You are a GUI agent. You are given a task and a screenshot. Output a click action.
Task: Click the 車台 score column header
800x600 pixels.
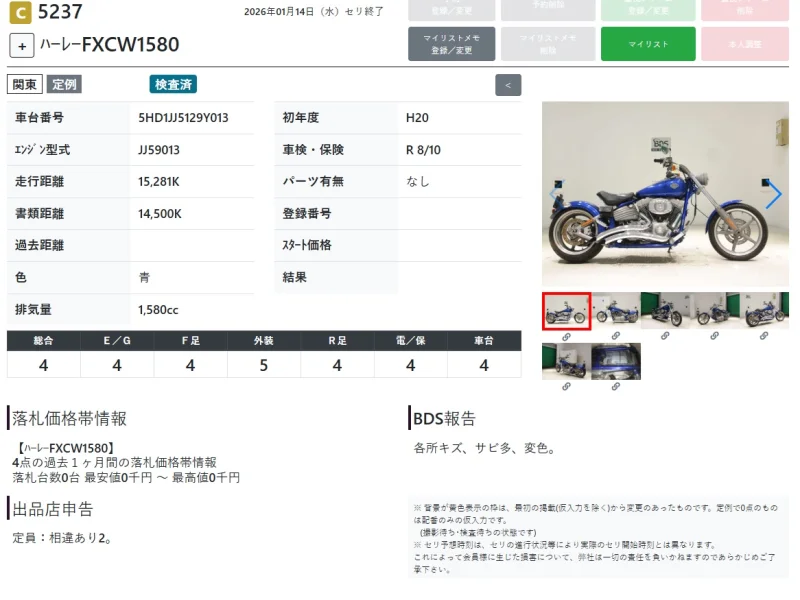(x=484, y=341)
